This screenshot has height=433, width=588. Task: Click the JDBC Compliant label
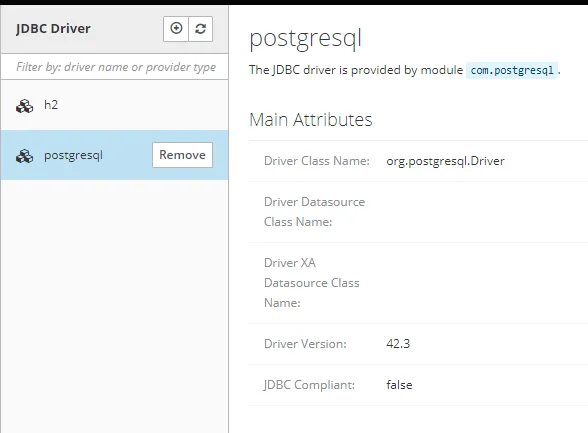click(309, 385)
